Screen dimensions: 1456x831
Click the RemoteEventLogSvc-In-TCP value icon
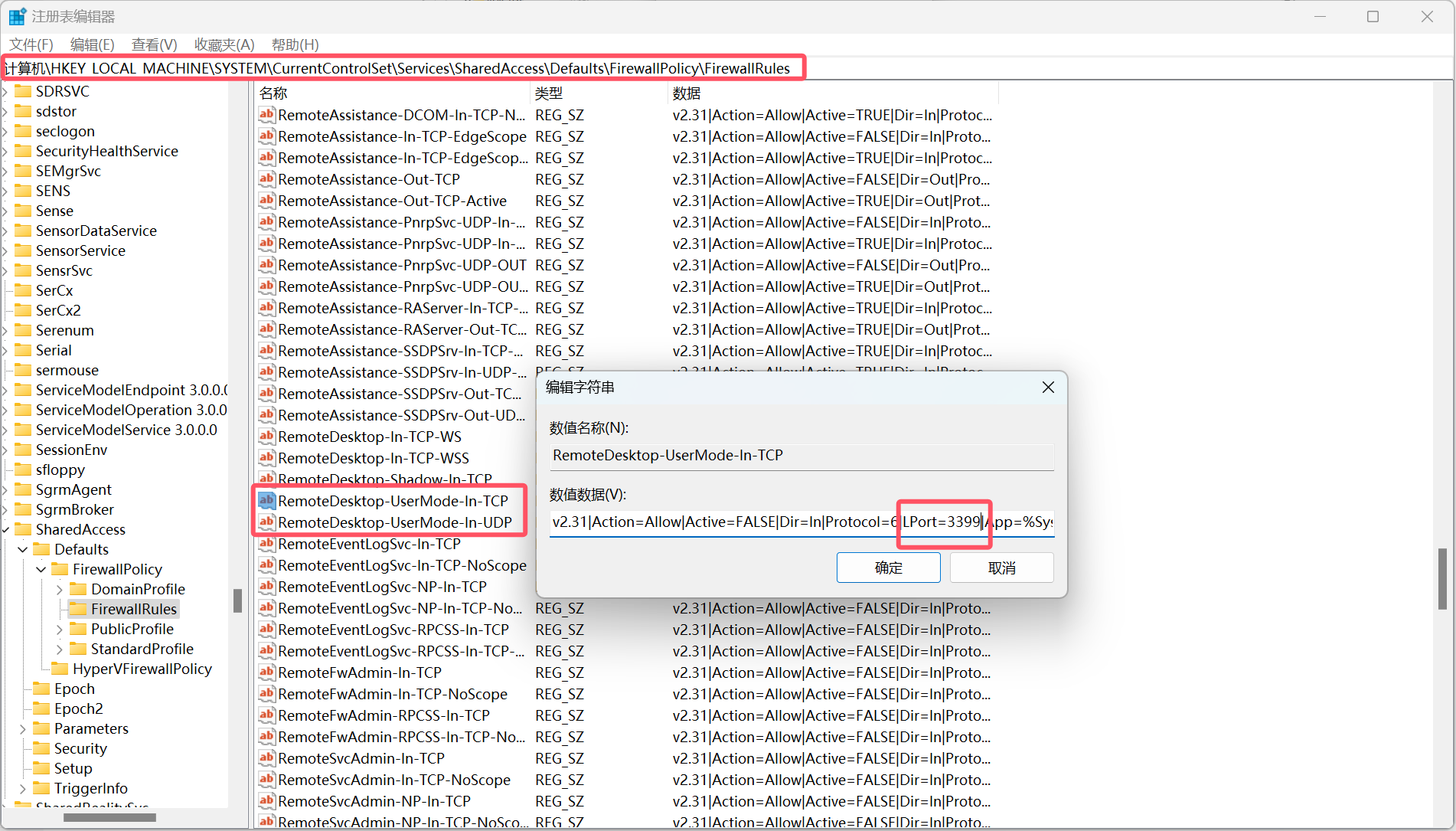[266, 544]
